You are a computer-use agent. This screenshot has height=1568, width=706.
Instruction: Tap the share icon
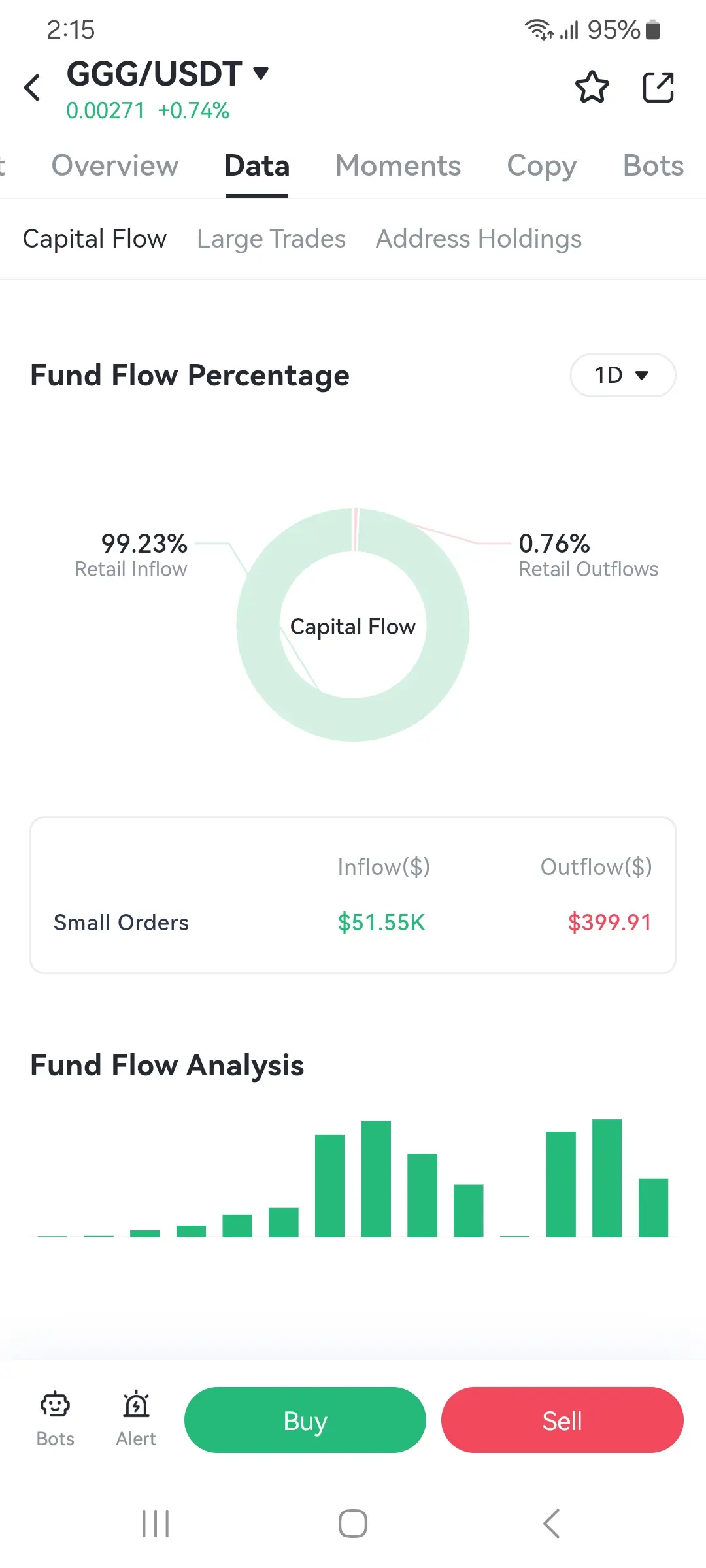pos(658,88)
